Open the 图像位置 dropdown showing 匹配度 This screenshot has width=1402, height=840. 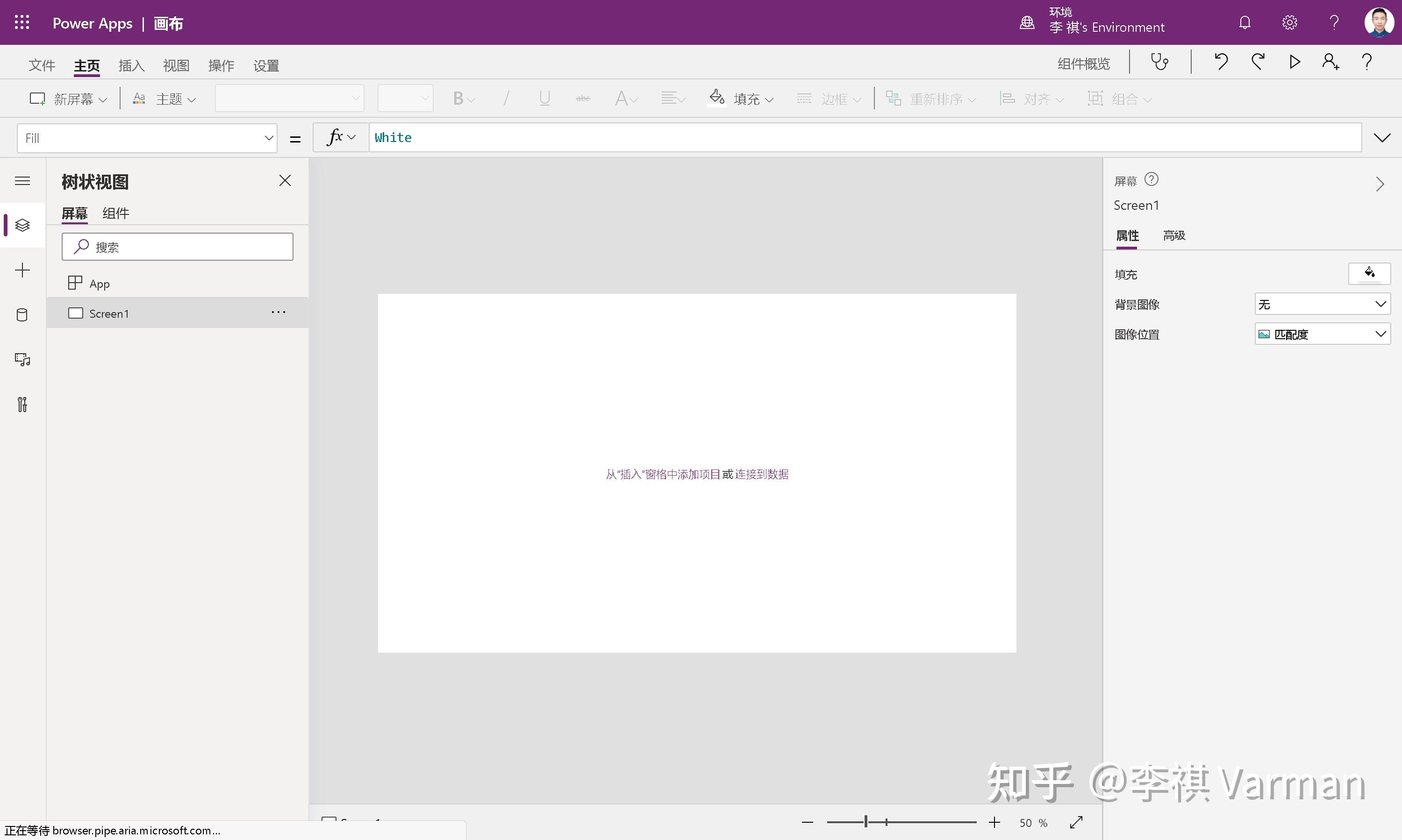(1322, 334)
